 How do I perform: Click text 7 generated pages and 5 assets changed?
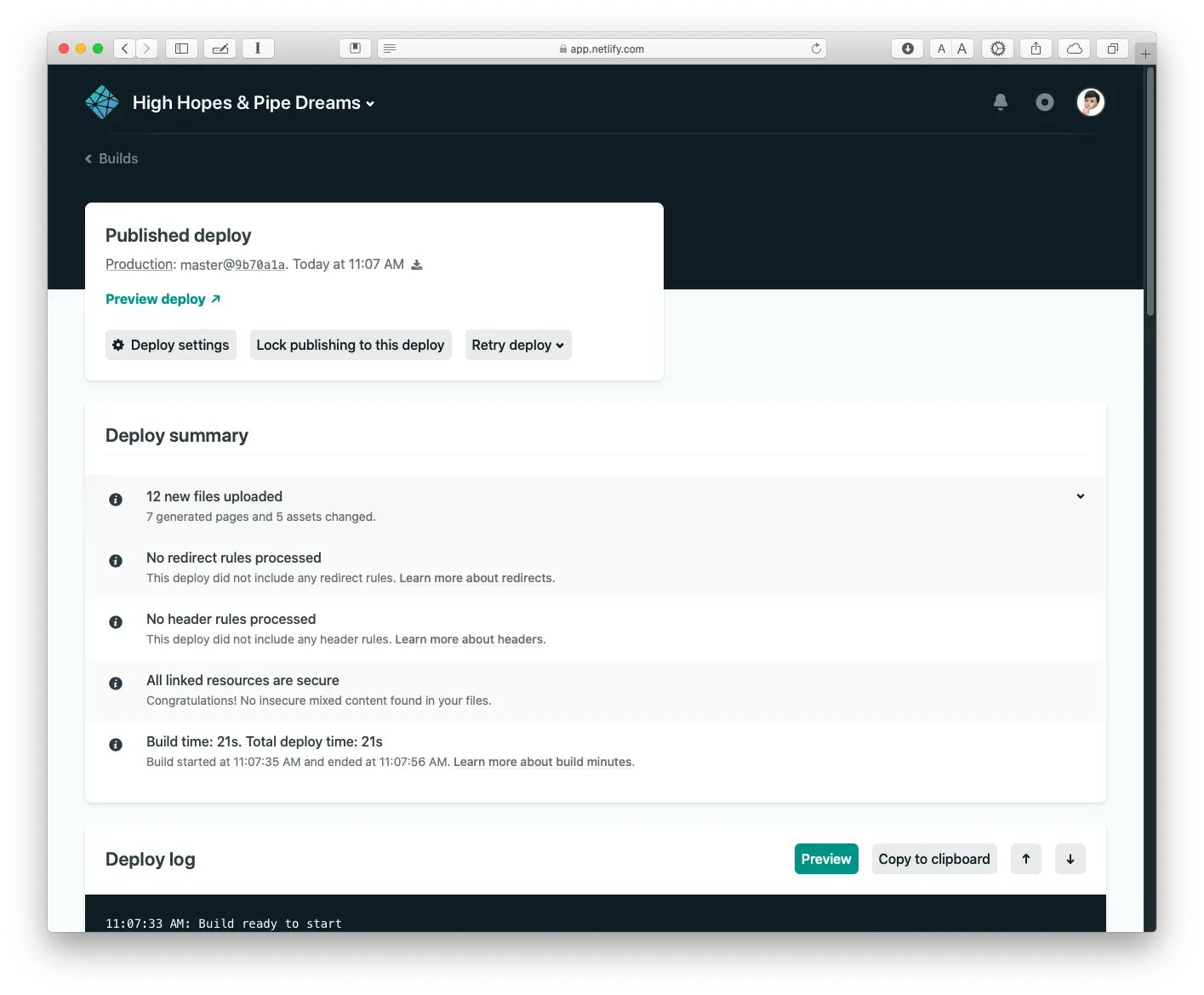261,517
